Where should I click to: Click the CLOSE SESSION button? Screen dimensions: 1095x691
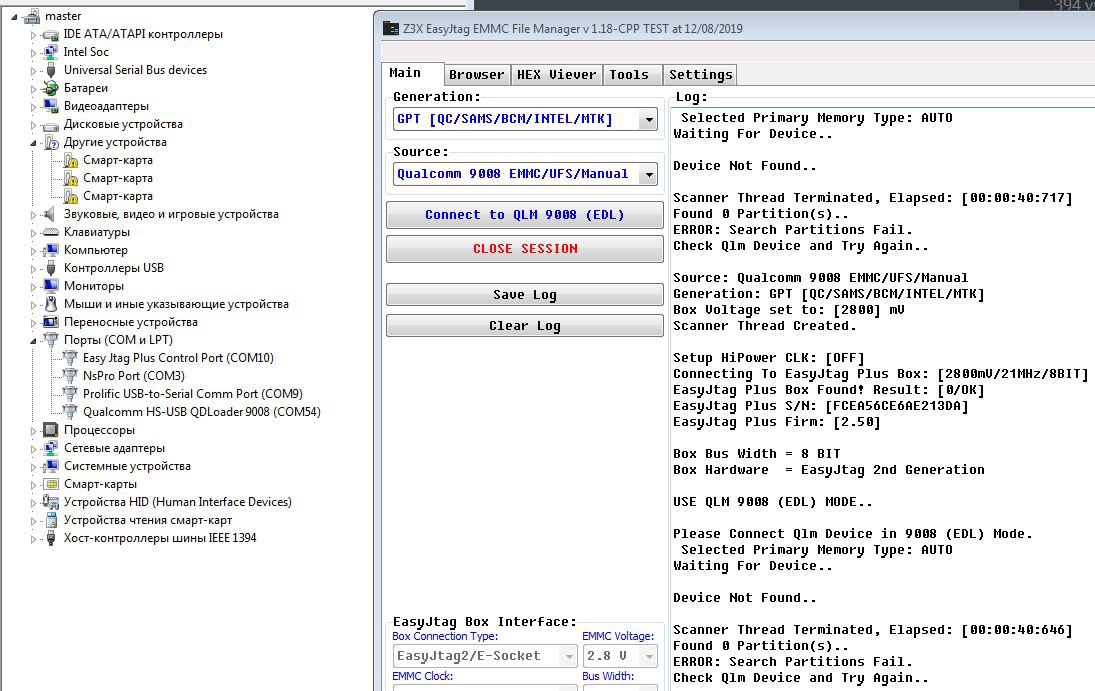point(524,249)
